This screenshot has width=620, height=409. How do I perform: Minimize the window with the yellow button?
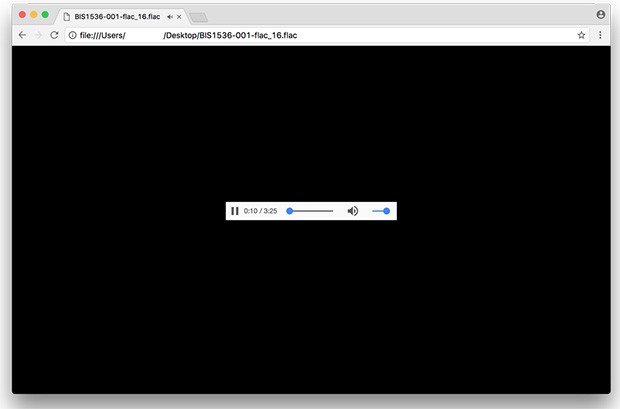click(34, 15)
